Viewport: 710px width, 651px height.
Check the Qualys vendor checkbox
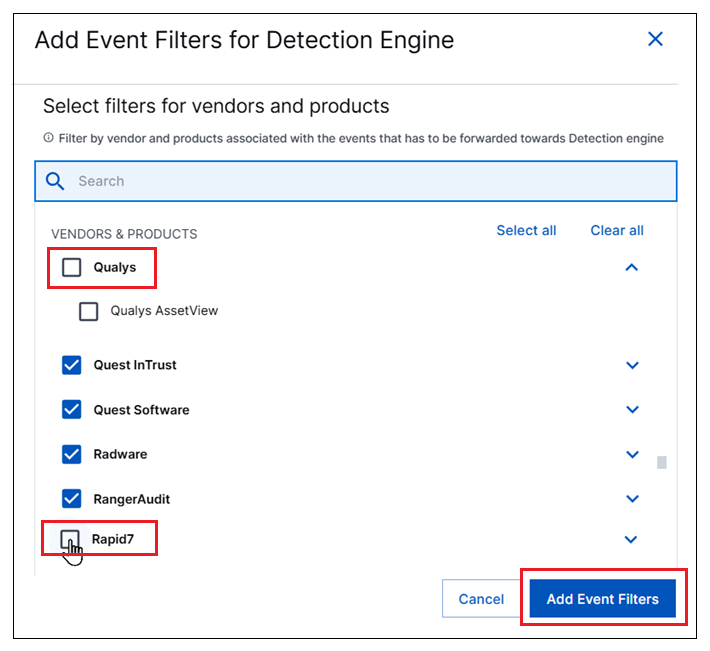[x=72, y=267]
